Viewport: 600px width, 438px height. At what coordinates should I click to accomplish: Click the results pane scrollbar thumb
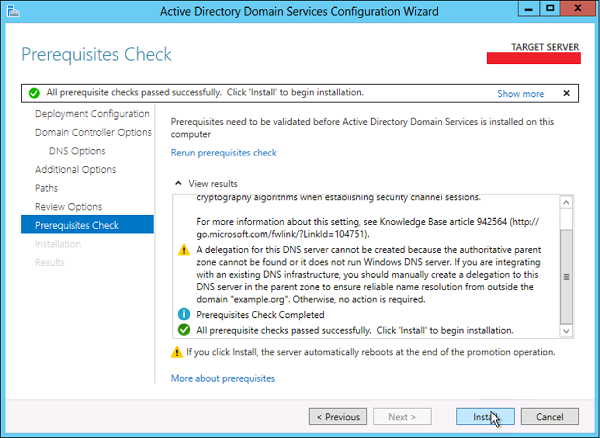(566, 277)
